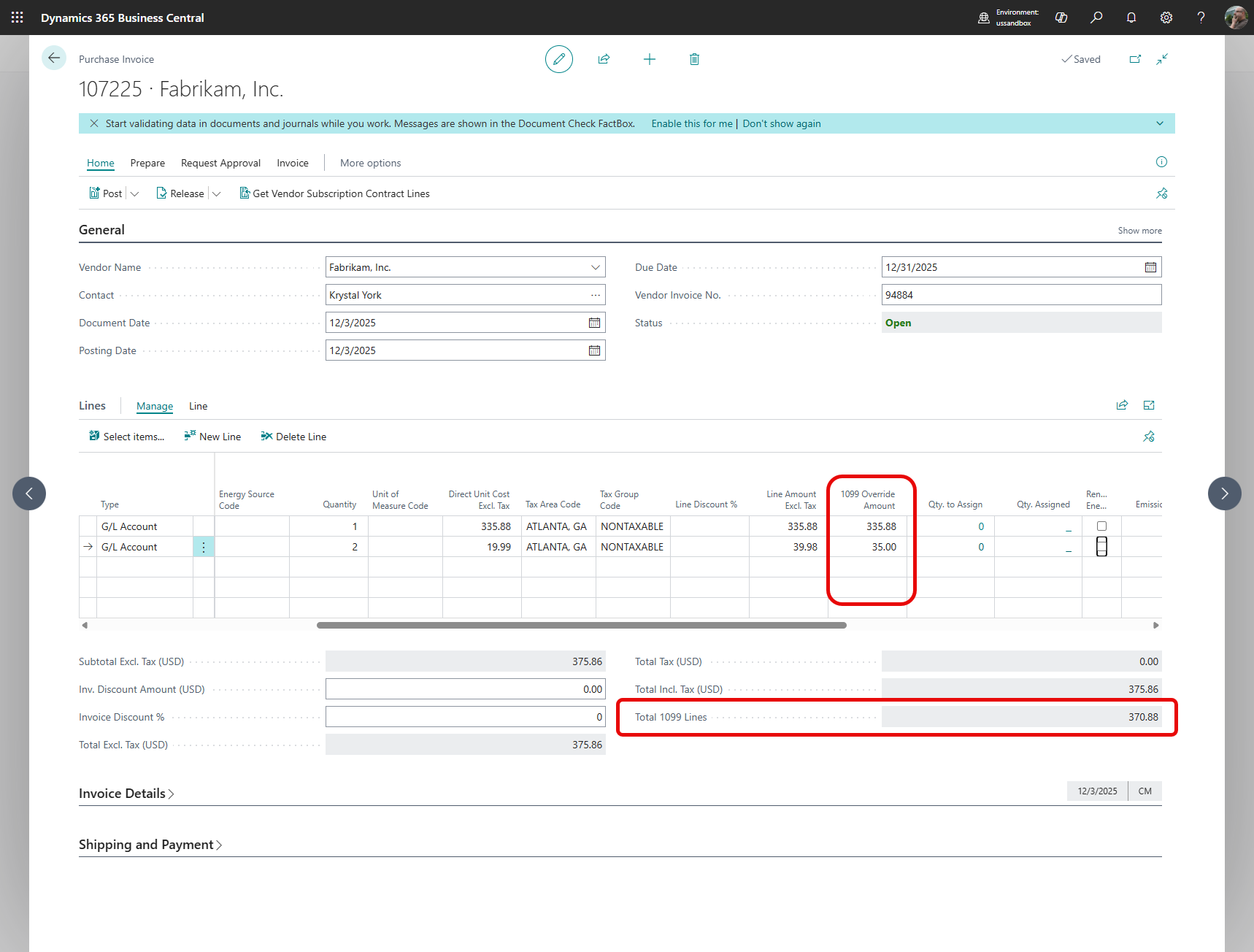Open page in new window icon
The height and width of the screenshot is (952, 1254).
click(x=1135, y=59)
